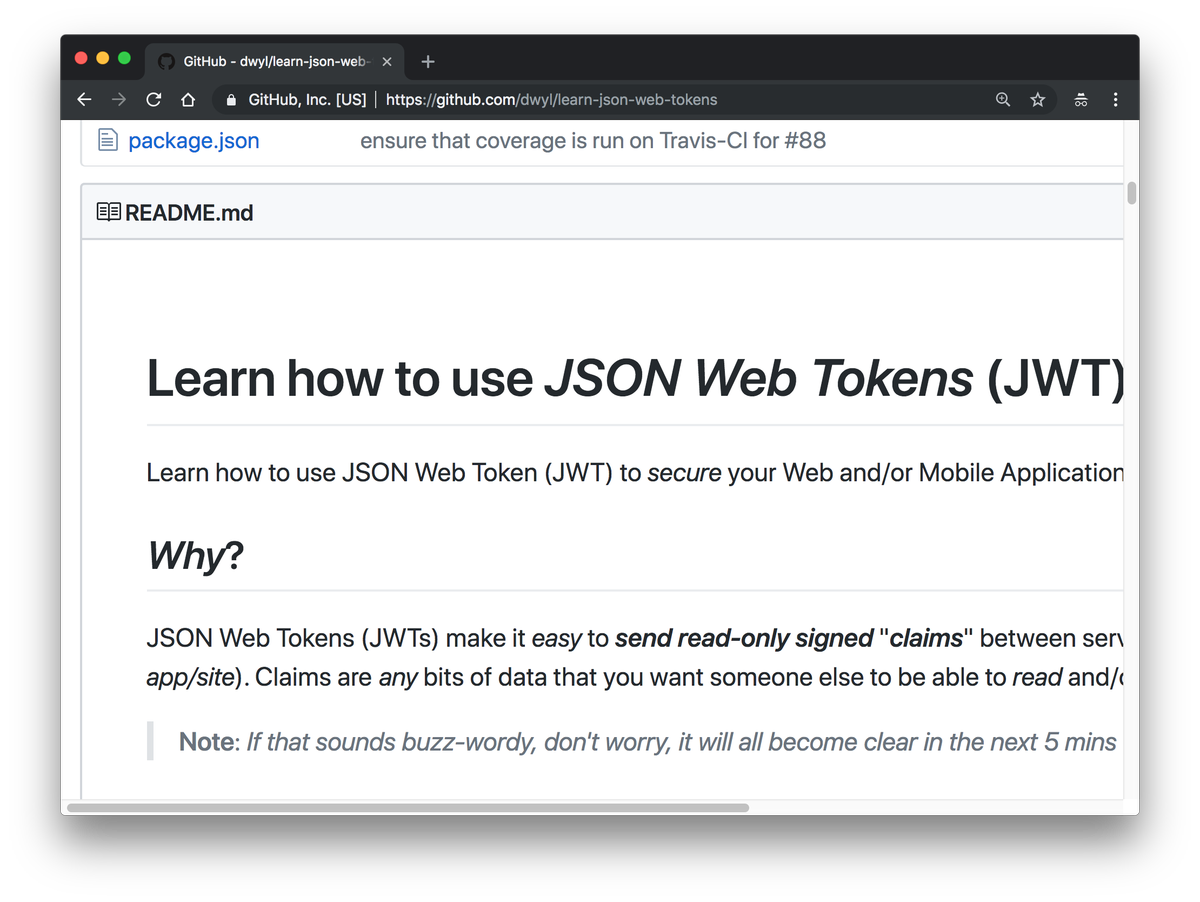Click the README.md book icon
The width and height of the screenshot is (1200, 902).
(x=108, y=212)
